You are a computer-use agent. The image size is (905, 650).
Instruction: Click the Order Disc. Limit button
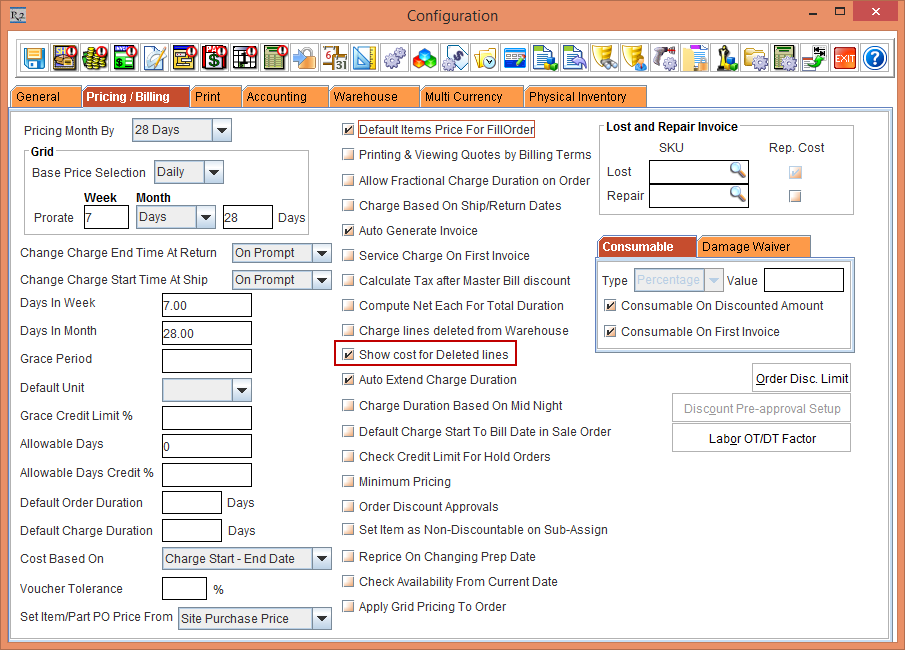[801, 378]
